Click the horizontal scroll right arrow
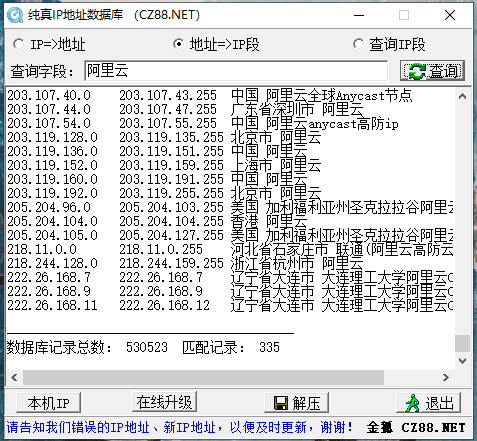The height and width of the screenshot is (441, 477). [x=446, y=377]
